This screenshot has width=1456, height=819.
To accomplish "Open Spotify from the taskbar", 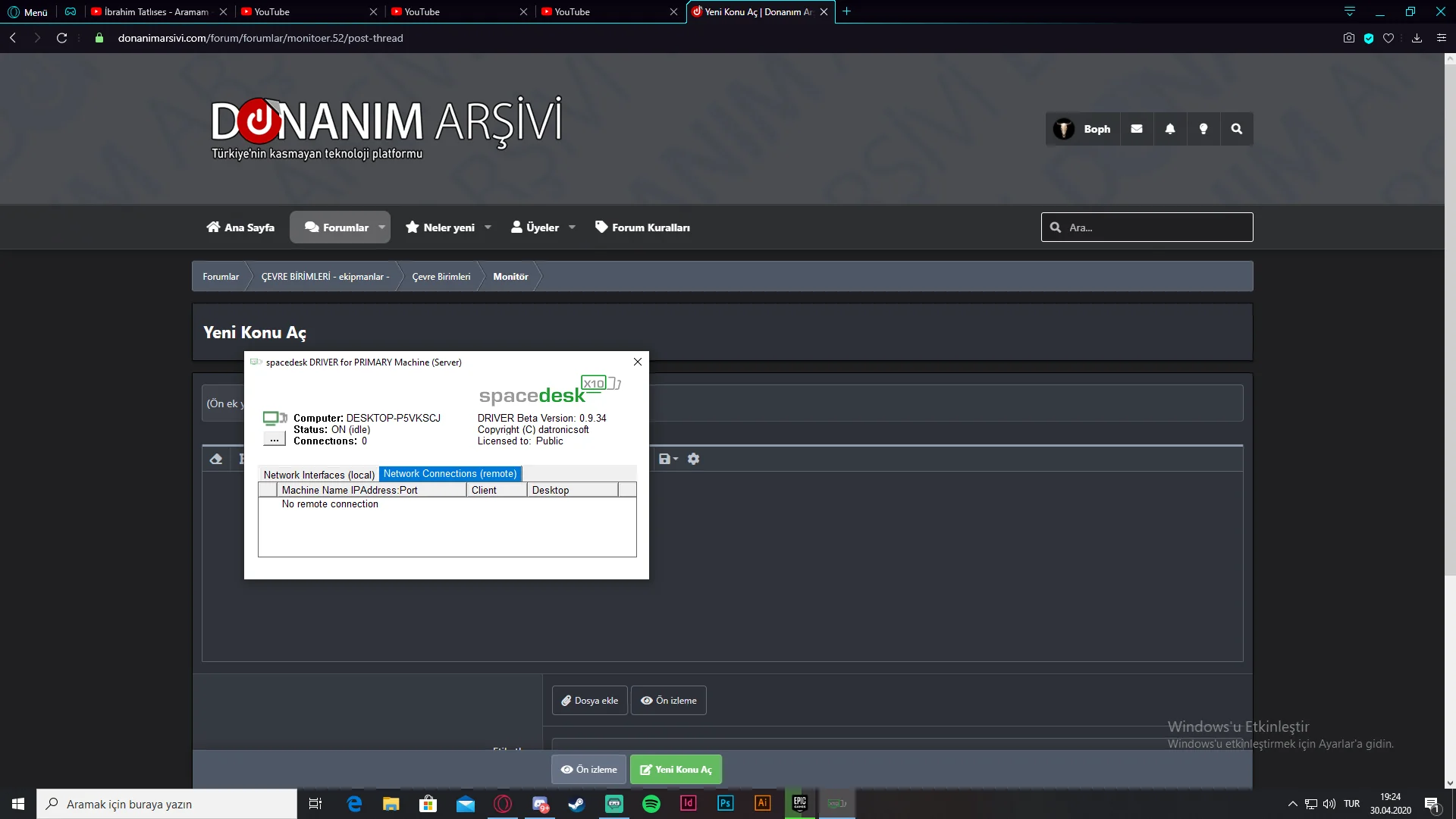I will tap(651, 804).
